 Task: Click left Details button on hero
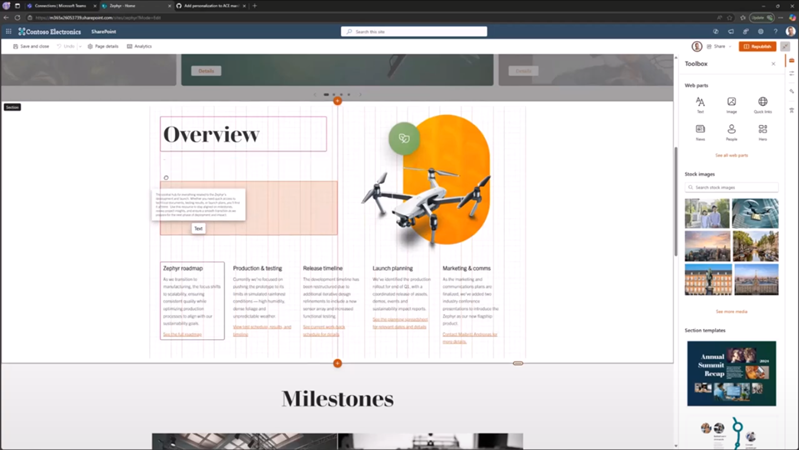point(206,71)
